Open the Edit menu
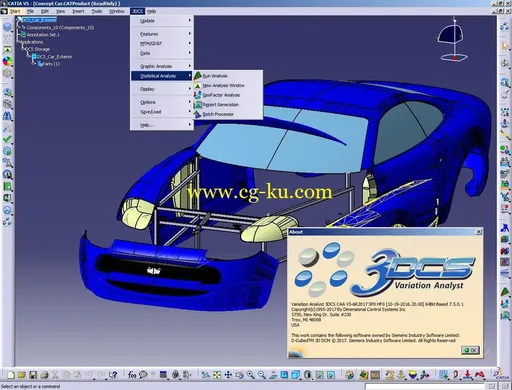Image resolution: width=512 pixels, height=390 pixels. click(x=45, y=11)
